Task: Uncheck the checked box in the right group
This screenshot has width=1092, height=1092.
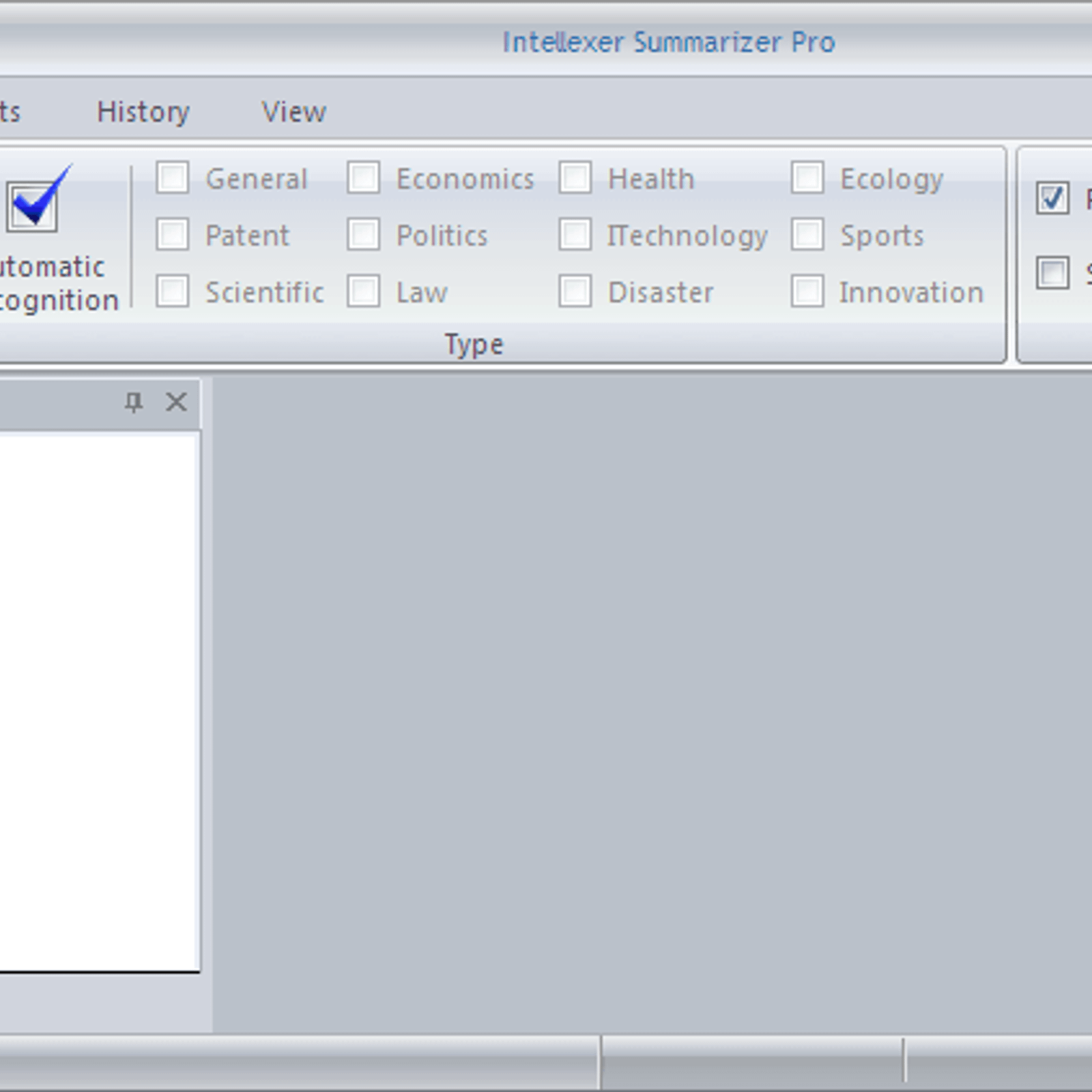Action: click(1052, 199)
